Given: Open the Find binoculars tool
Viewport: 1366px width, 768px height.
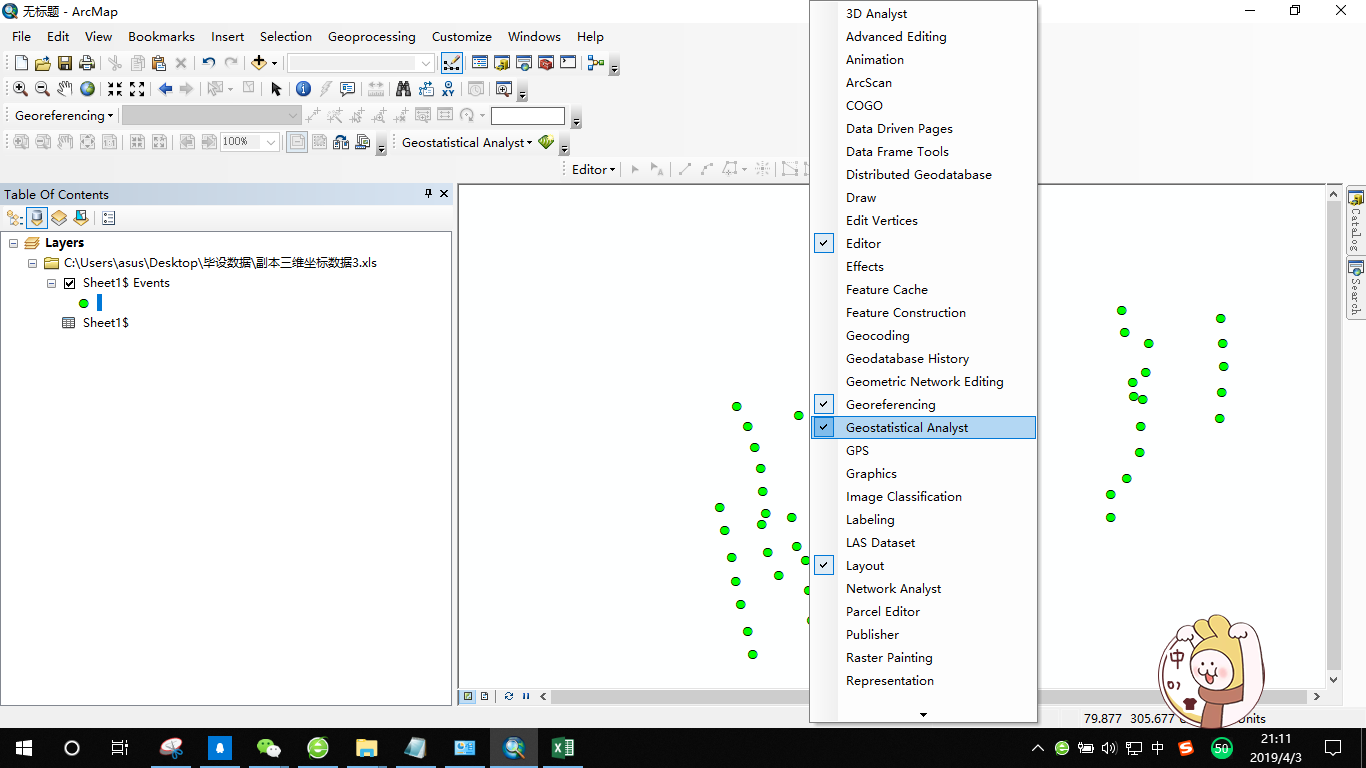Looking at the screenshot, I should coord(403,89).
